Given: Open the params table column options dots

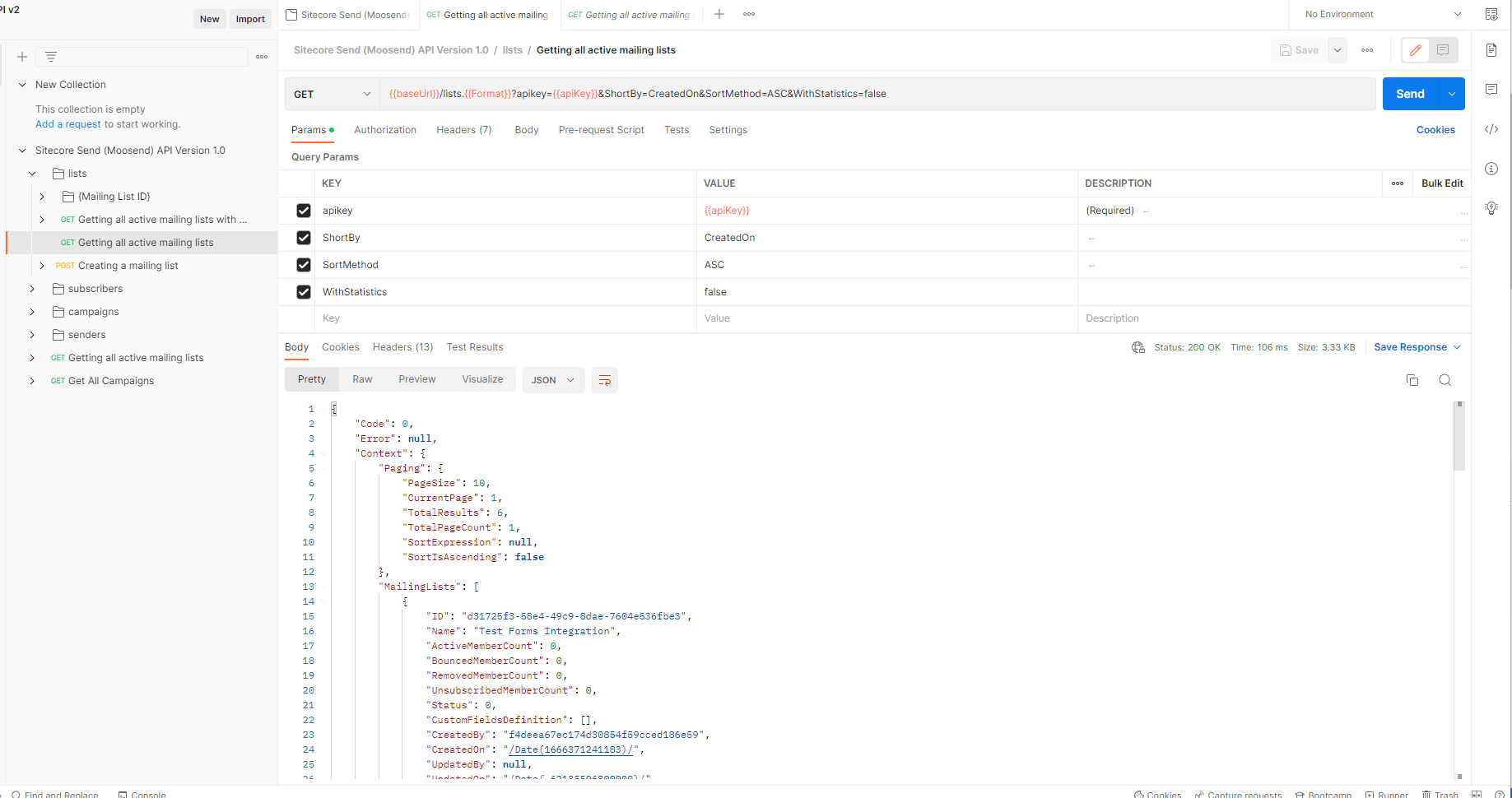Looking at the screenshot, I should (1398, 183).
